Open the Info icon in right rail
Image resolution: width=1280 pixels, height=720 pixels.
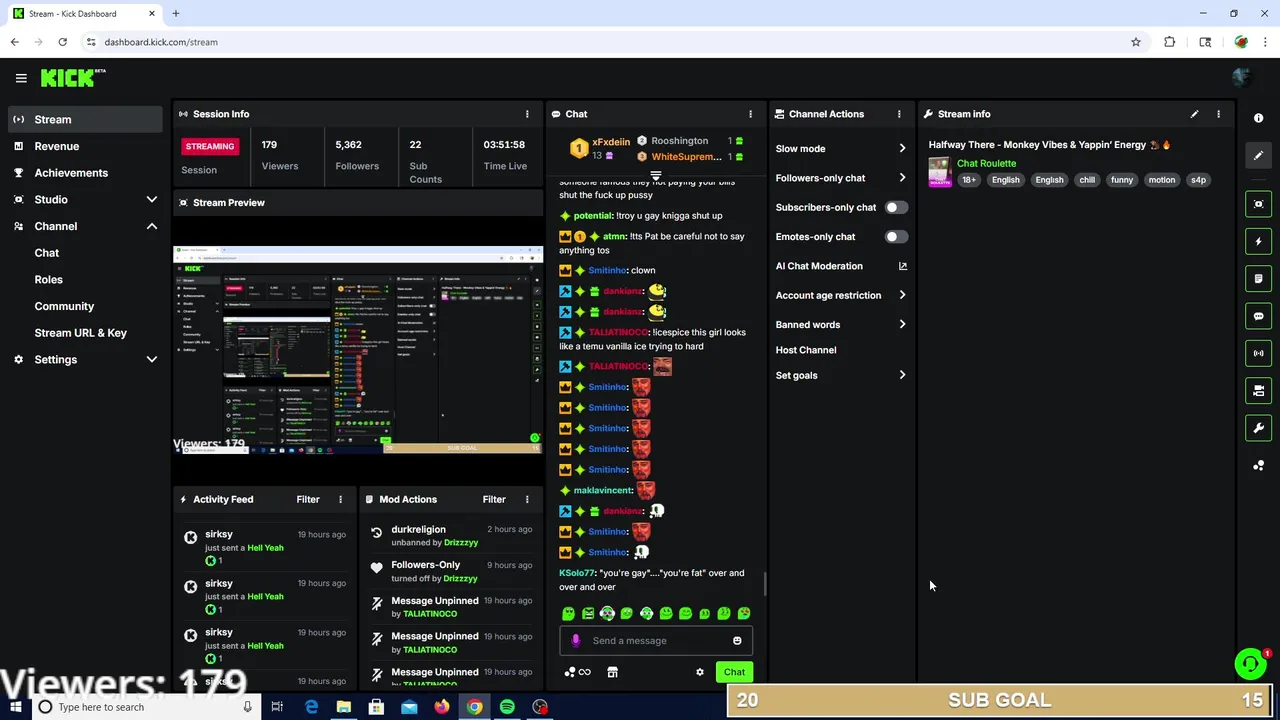(x=1258, y=118)
